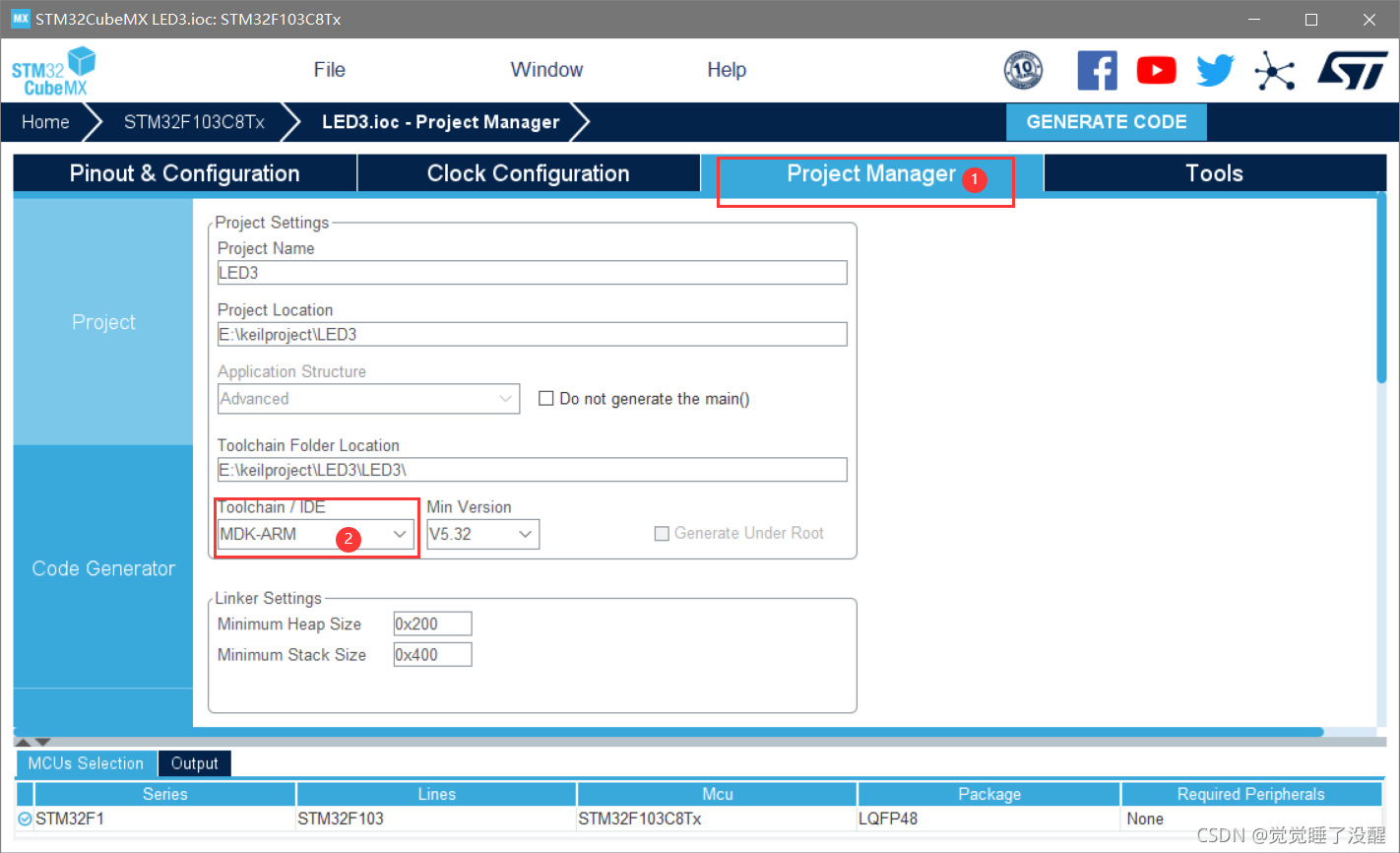Click the Project Location field
Viewport: 1400px width, 853px height.
(532, 334)
